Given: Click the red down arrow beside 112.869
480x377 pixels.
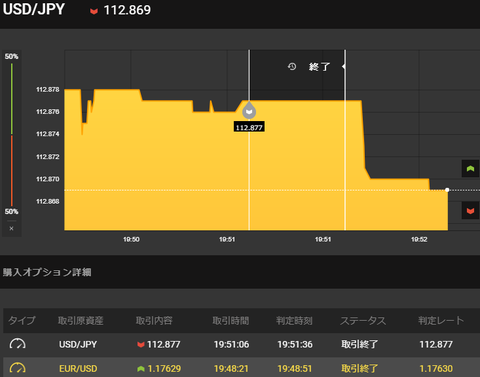Looking at the screenshot, I should click(x=94, y=11).
